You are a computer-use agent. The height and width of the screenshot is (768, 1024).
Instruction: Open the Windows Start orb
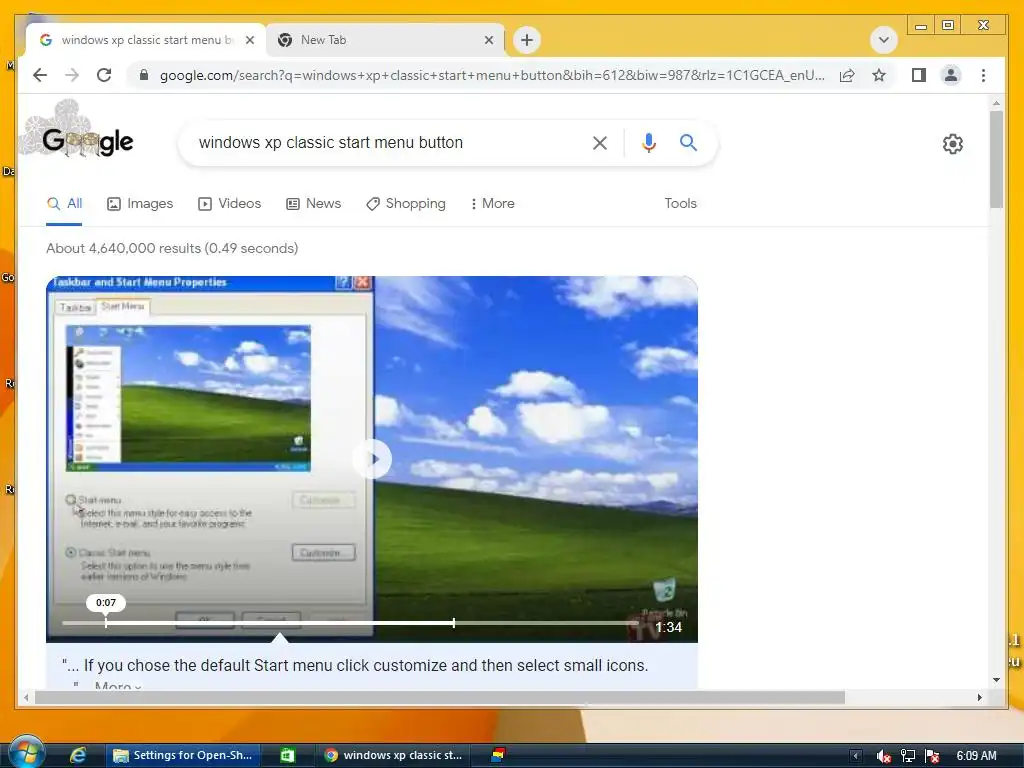pyautogui.click(x=26, y=752)
